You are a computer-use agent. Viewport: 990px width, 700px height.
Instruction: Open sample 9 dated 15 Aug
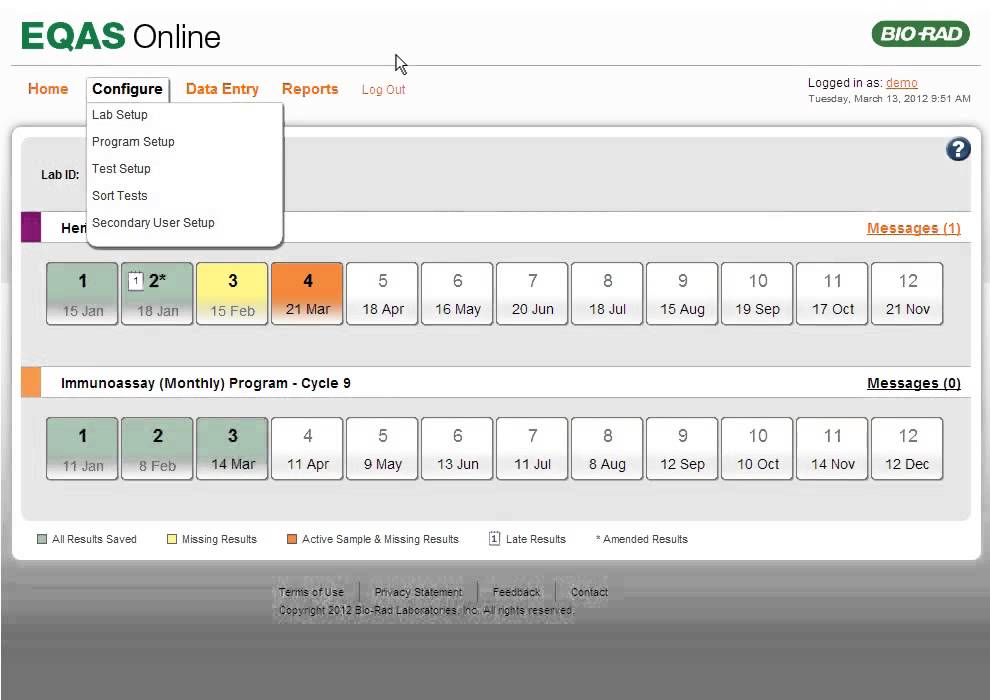click(x=683, y=294)
